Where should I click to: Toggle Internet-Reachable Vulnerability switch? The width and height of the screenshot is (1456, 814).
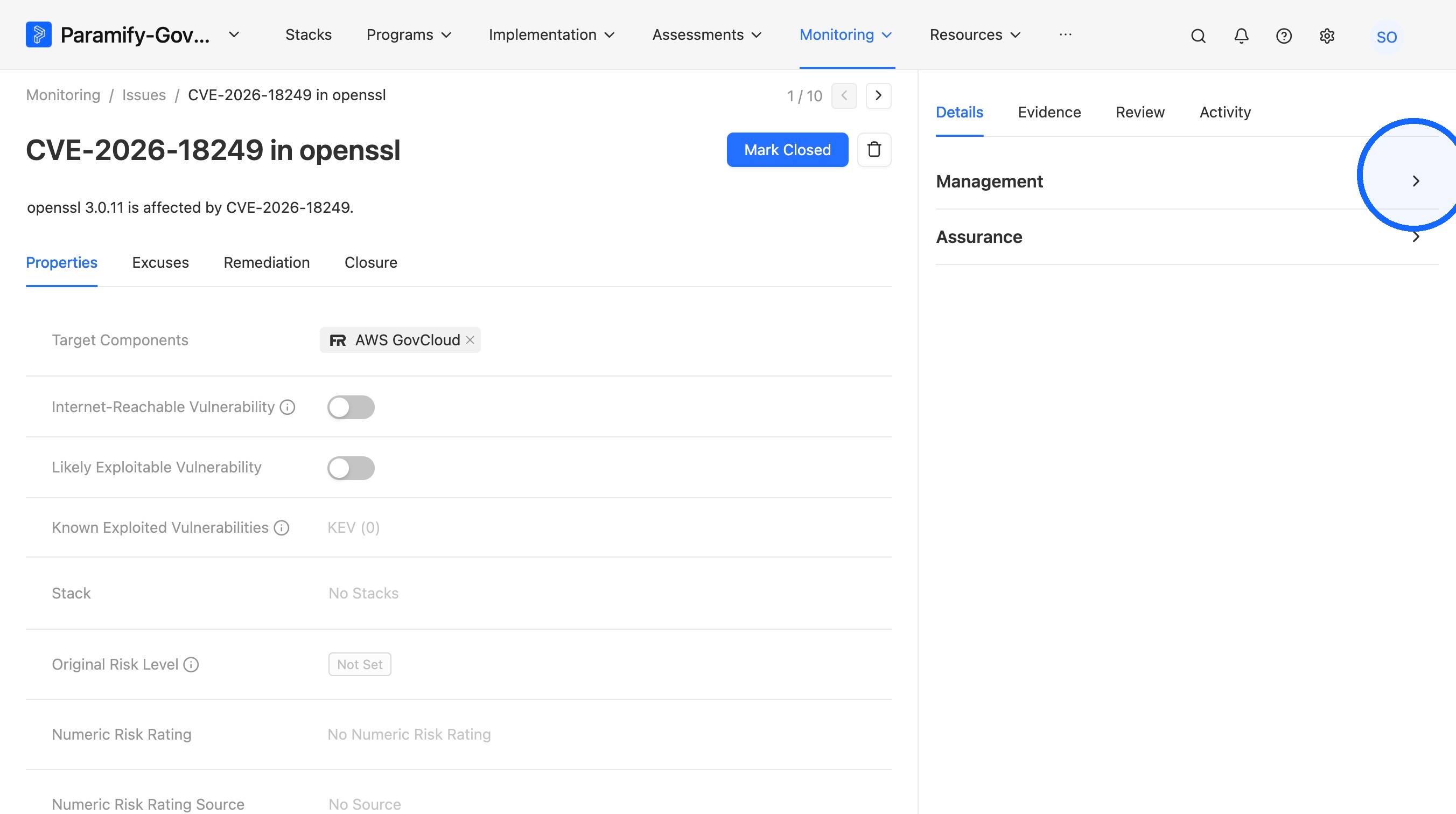[351, 407]
